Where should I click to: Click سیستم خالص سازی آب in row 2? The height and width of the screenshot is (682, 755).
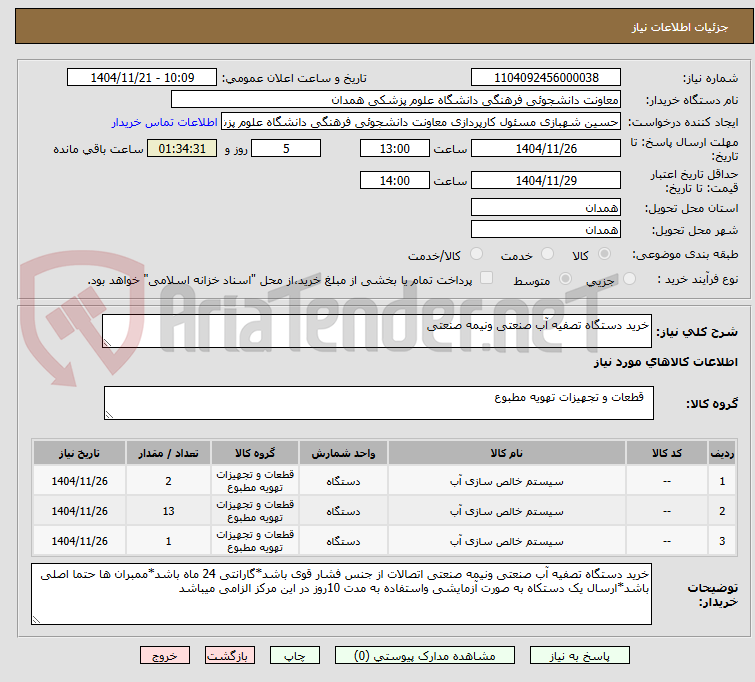tap(507, 511)
